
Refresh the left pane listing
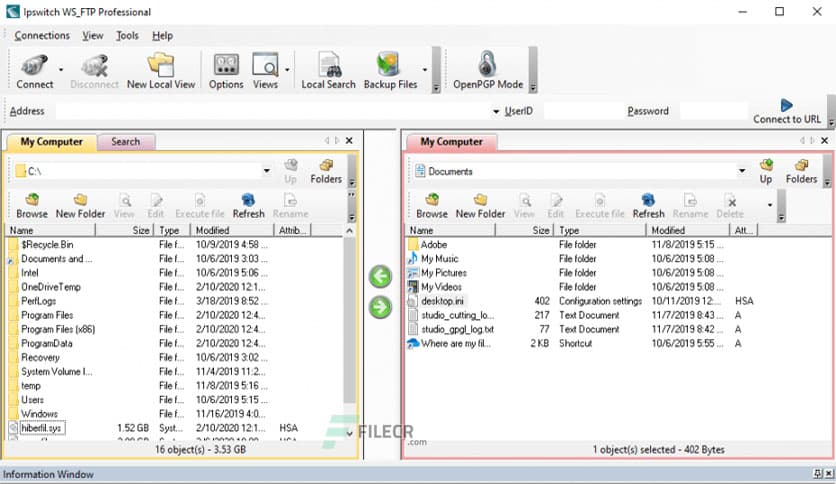coord(248,206)
